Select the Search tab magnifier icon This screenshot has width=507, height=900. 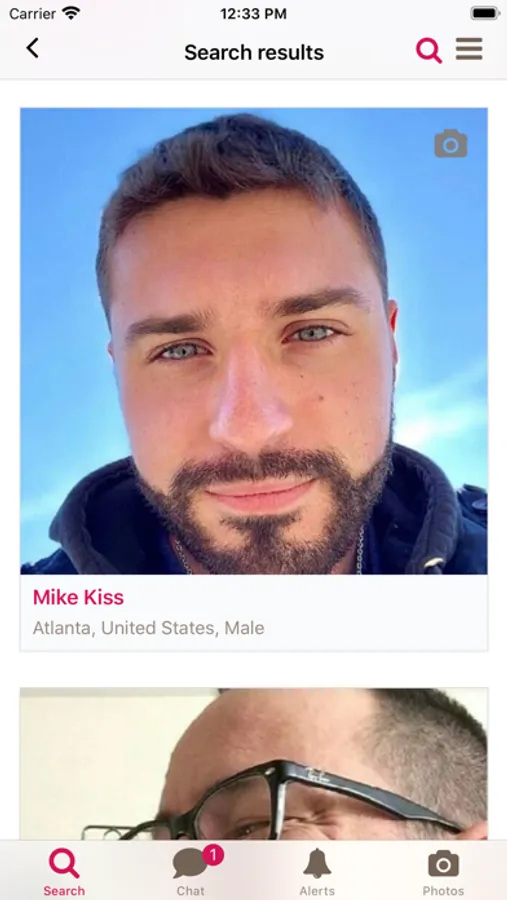click(64, 864)
